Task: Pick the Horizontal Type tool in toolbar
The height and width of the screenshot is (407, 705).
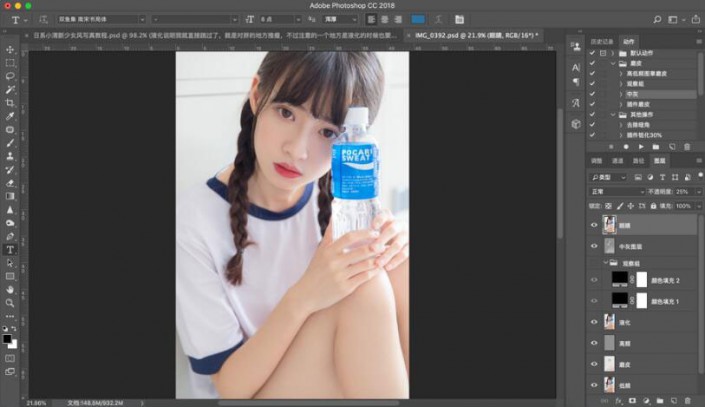Action: [10, 249]
